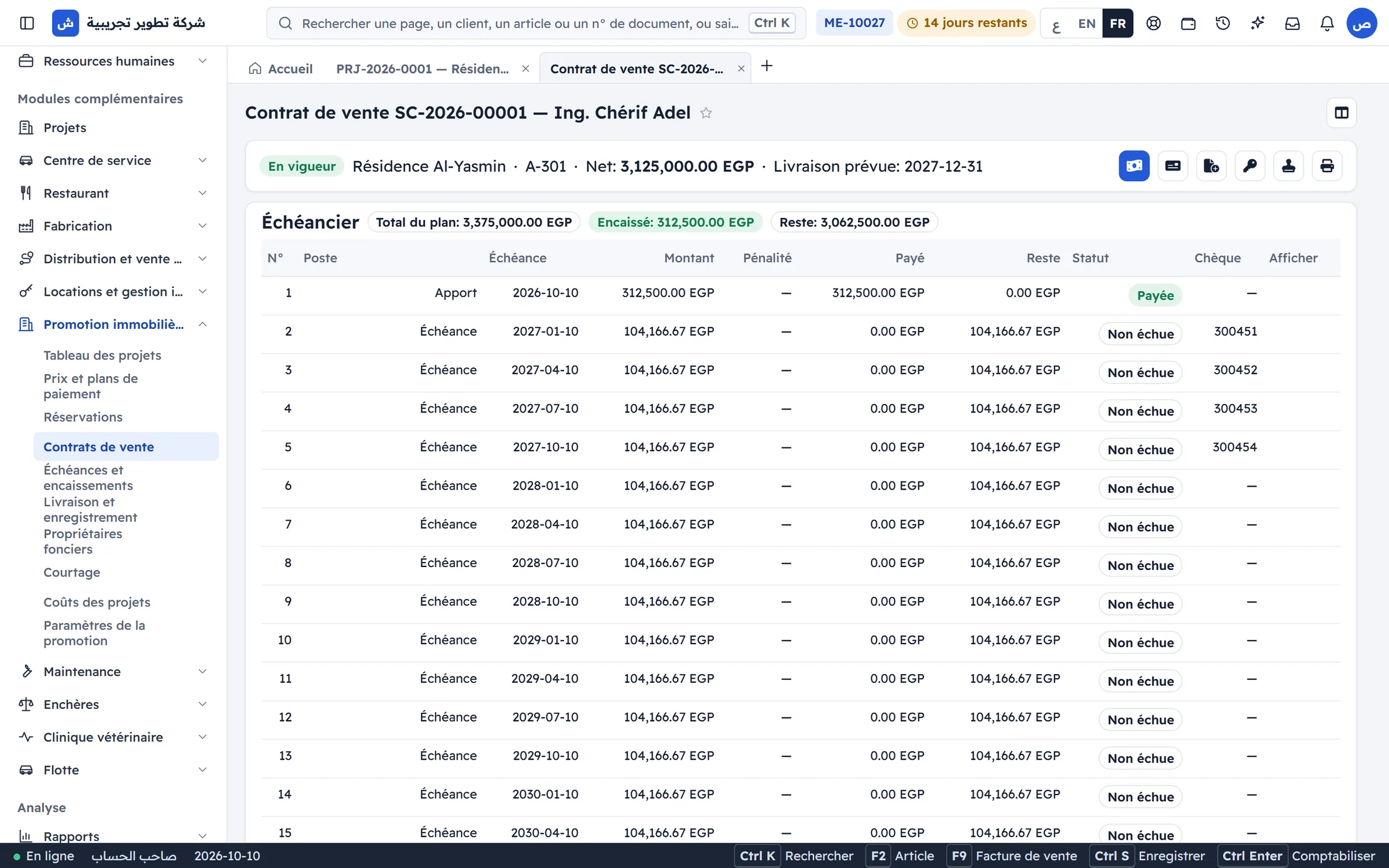
Task: Click the blue cash payment icon button
Action: pos(1134,166)
